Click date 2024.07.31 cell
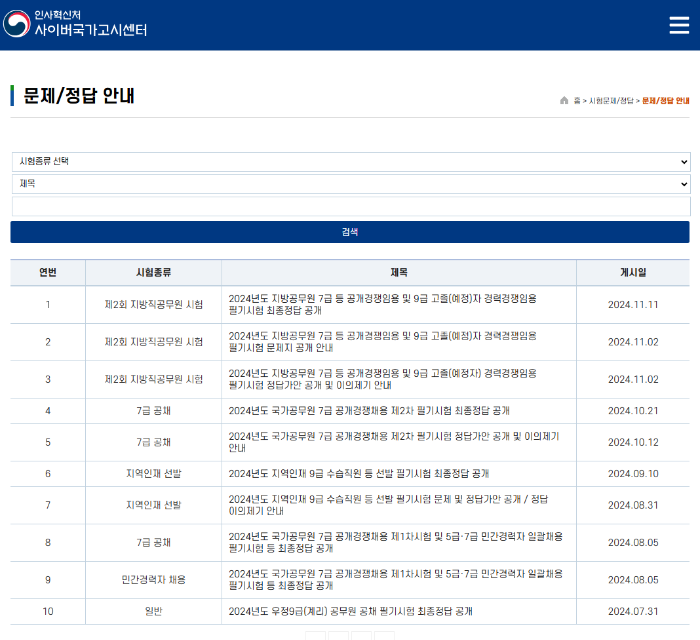Viewport: 700px width, 640px height. click(x=633, y=611)
